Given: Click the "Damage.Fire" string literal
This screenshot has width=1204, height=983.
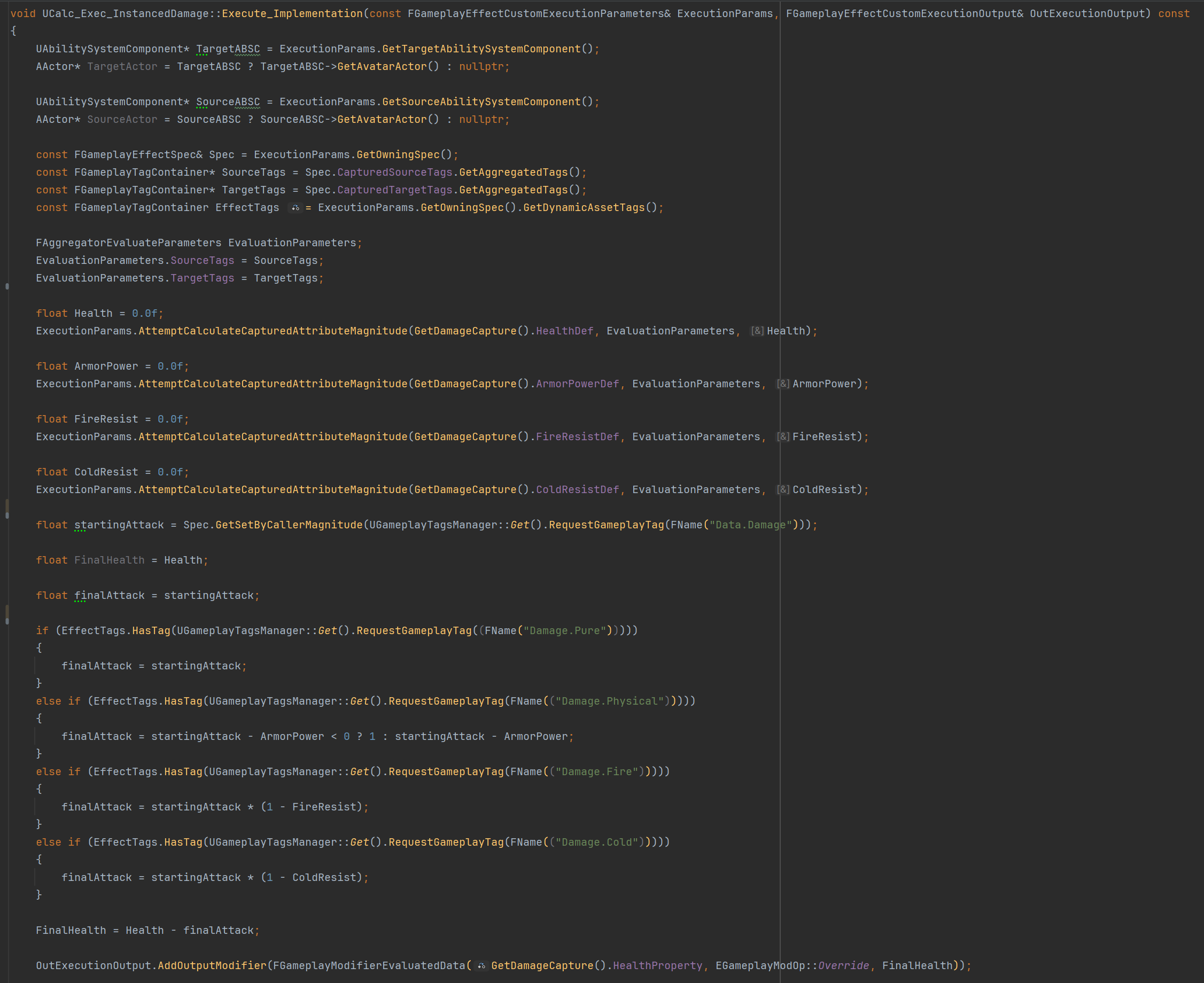Looking at the screenshot, I should (x=596, y=772).
